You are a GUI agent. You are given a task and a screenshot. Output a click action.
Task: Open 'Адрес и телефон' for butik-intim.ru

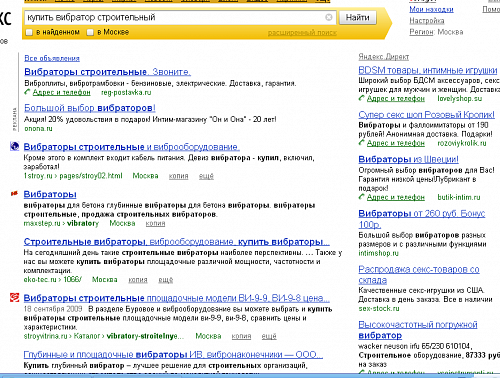[396, 197]
